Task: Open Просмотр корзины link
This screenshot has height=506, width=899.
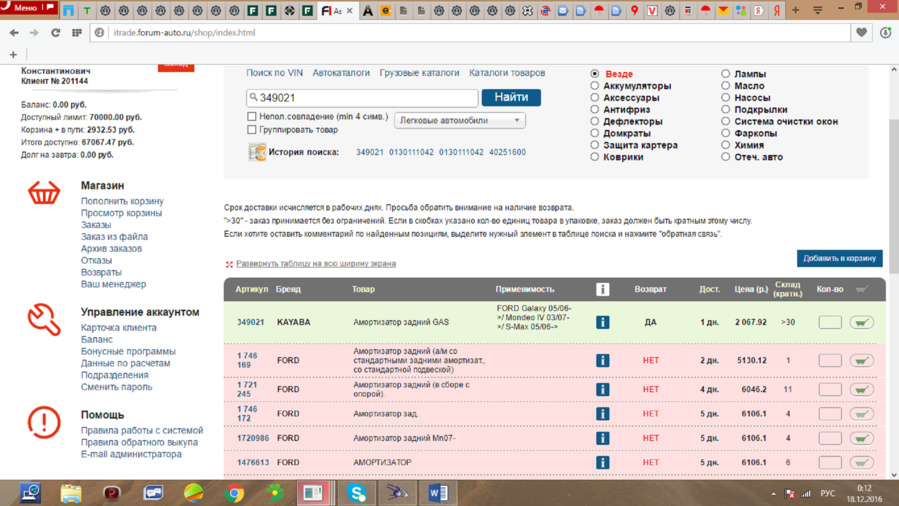Action: (x=122, y=213)
